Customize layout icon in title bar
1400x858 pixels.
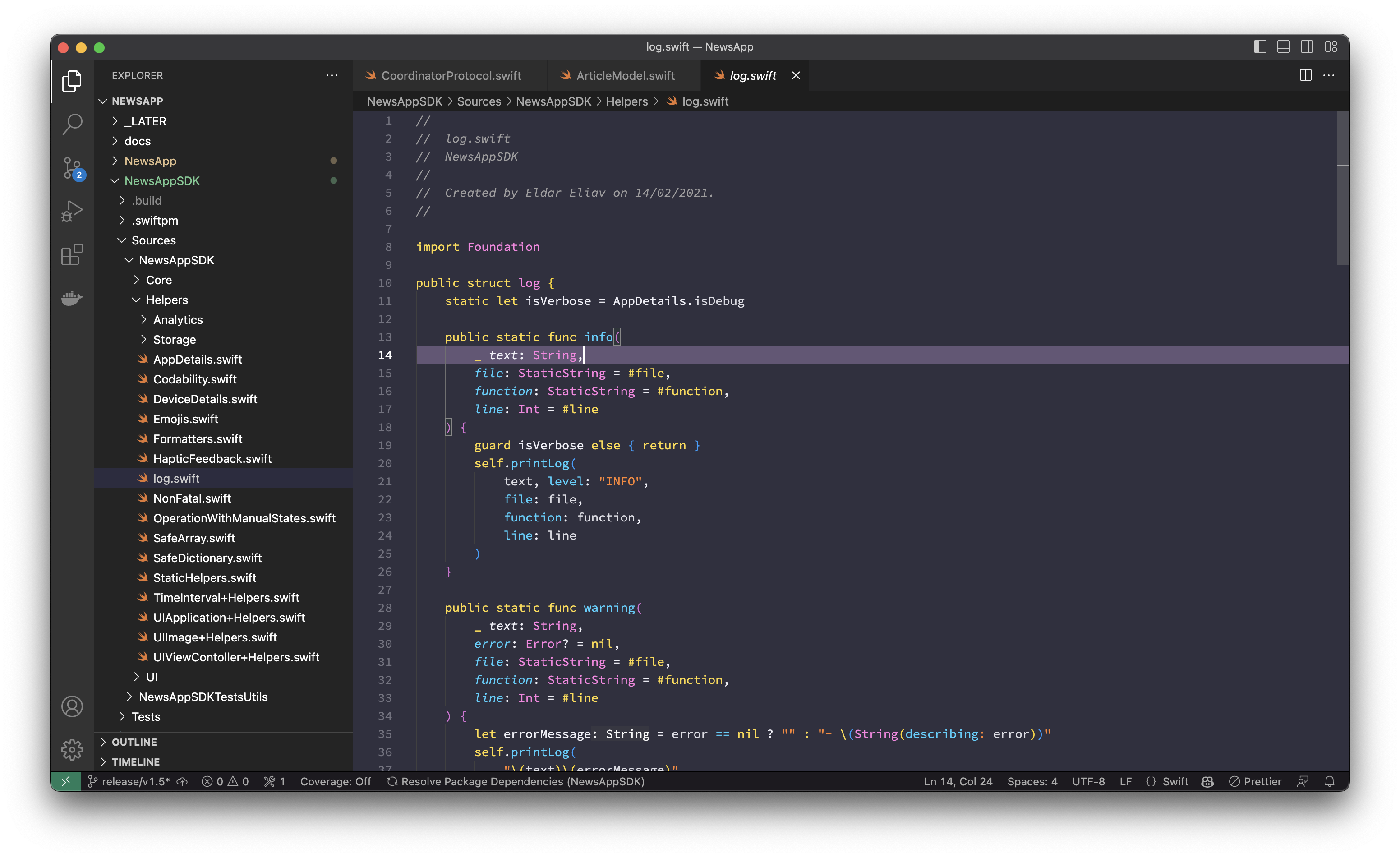coord(1331,46)
